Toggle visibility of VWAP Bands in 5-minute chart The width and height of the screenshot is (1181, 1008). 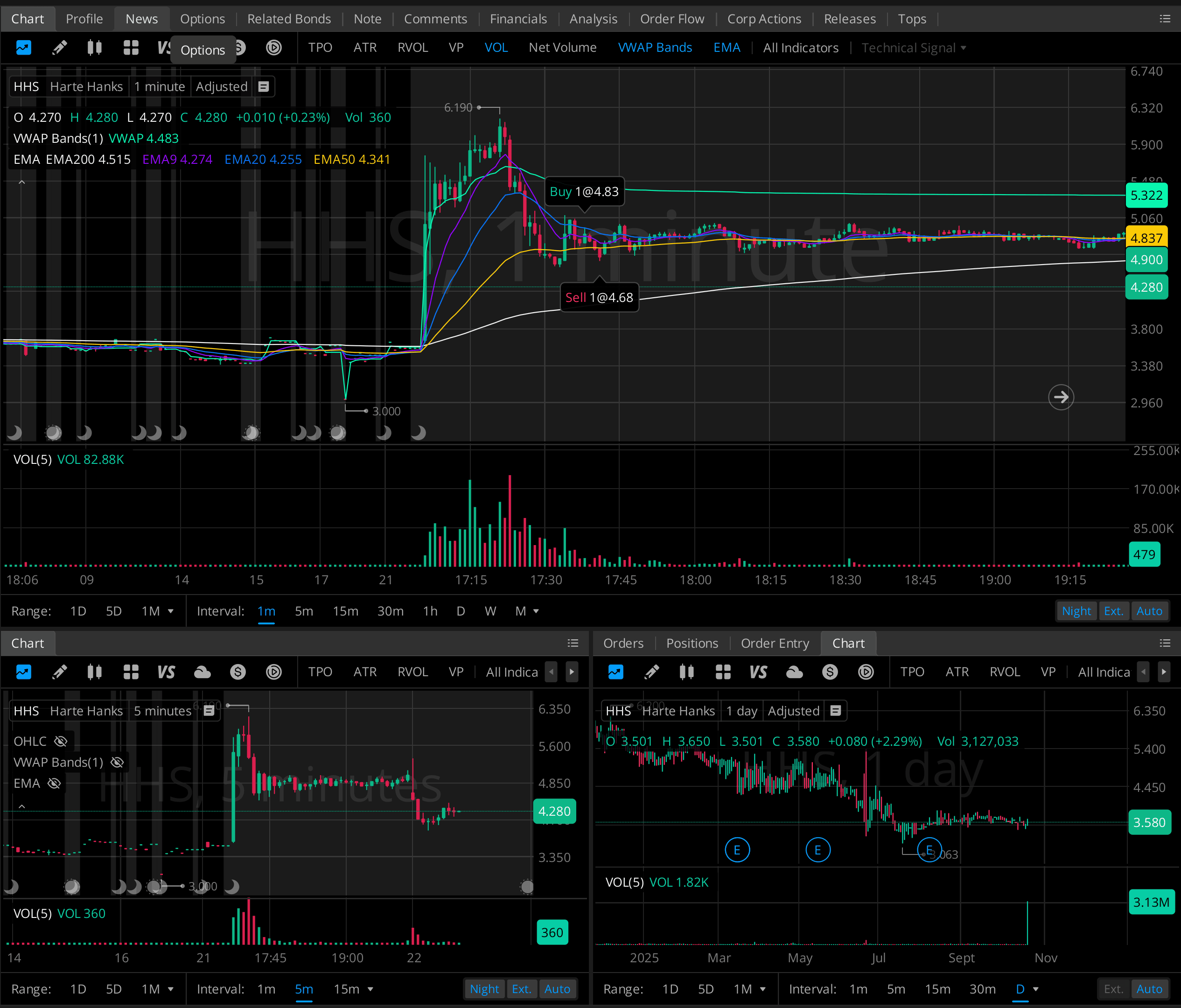(117, 762)
